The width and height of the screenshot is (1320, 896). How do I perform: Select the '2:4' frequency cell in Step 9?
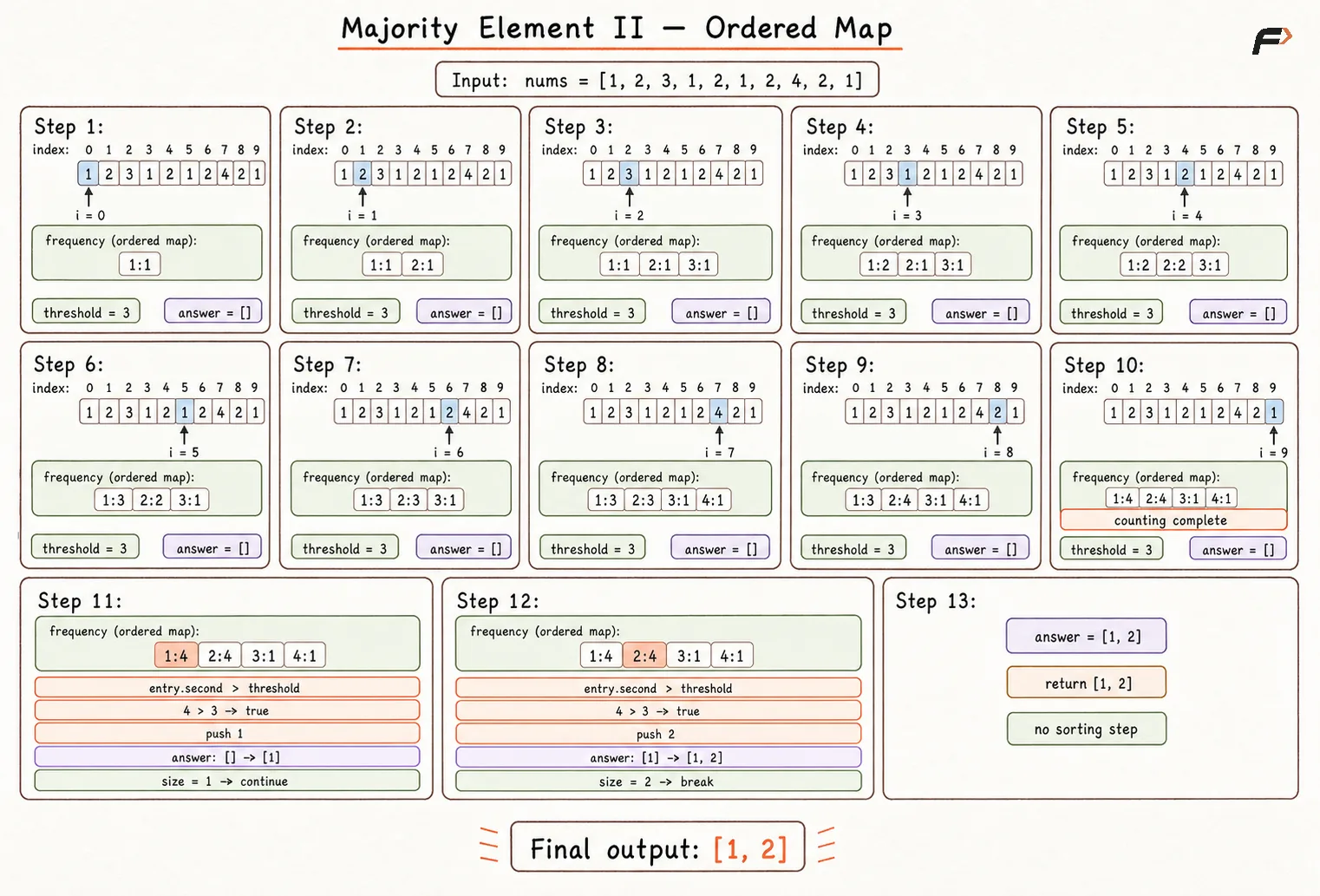899,500
